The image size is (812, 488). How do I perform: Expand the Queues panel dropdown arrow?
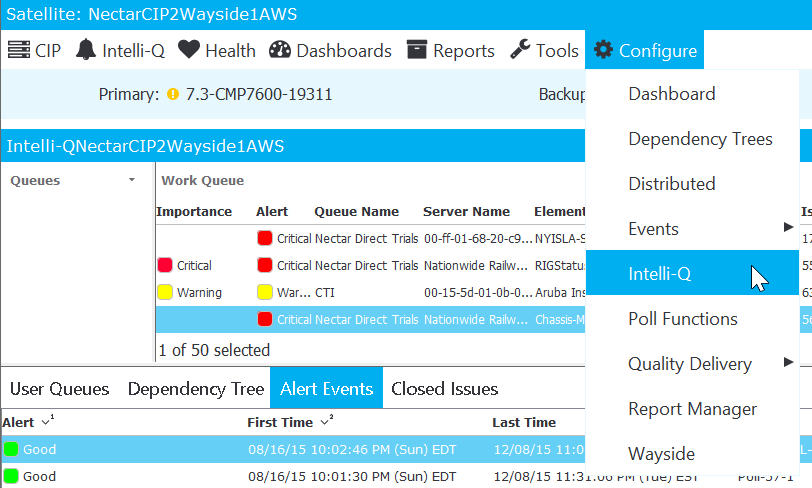point(132,180)
